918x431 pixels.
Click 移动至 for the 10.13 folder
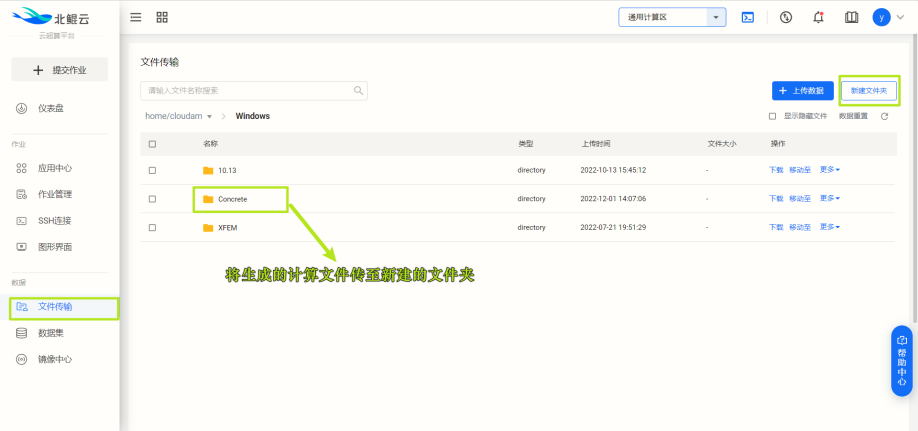800,170
